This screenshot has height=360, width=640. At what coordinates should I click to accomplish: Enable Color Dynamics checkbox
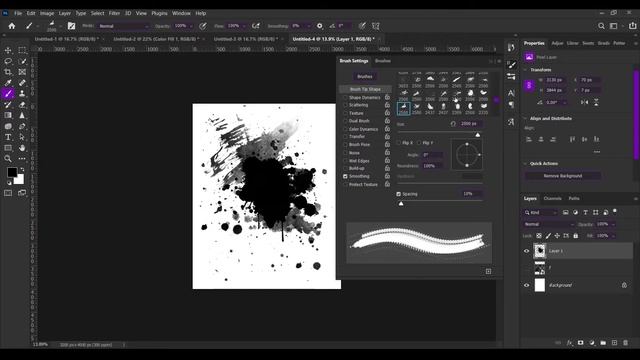pos(345,129)
